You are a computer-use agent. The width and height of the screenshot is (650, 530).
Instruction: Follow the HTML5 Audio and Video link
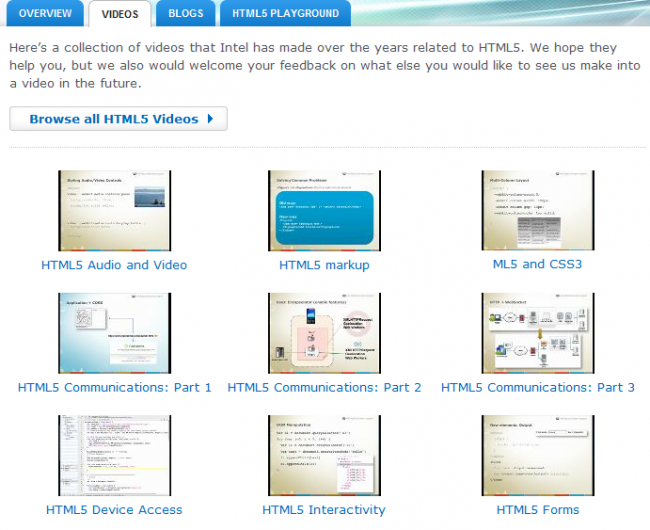click(114, 265)
